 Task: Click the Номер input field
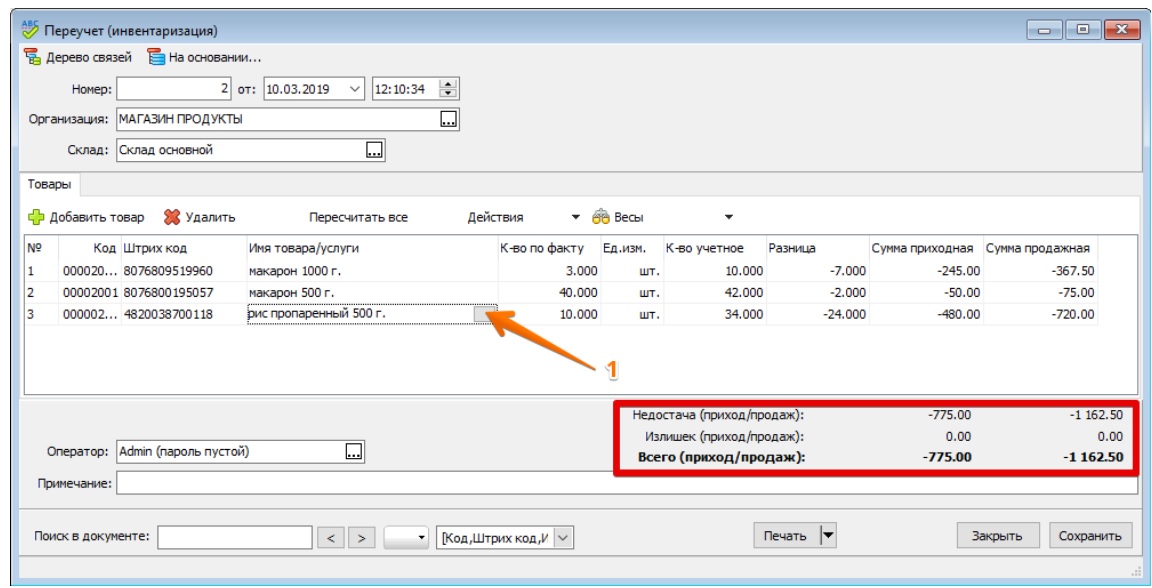[x=174, y=90]
